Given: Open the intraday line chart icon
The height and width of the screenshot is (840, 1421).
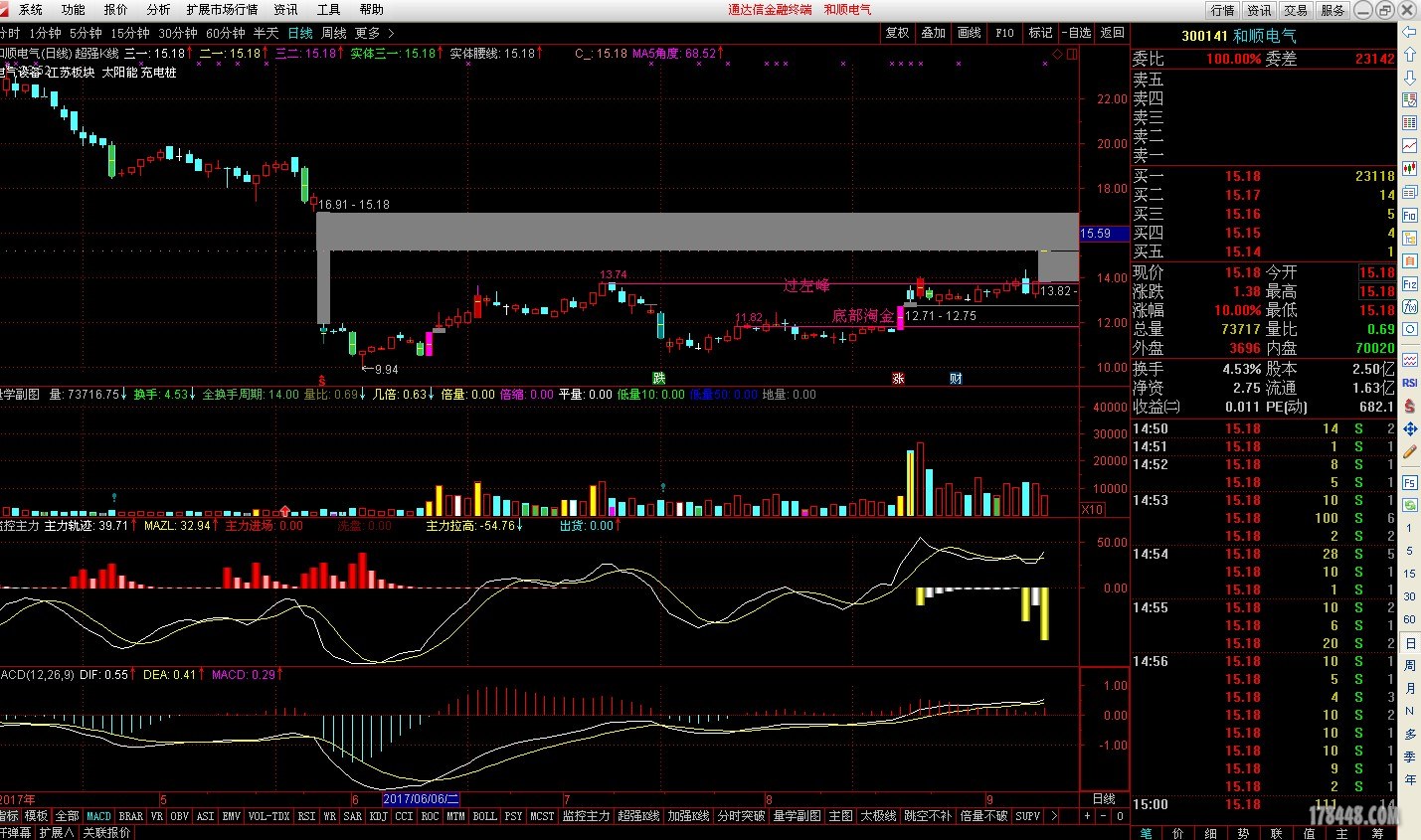Looking at the screenshot, I should pos(1409,146).
